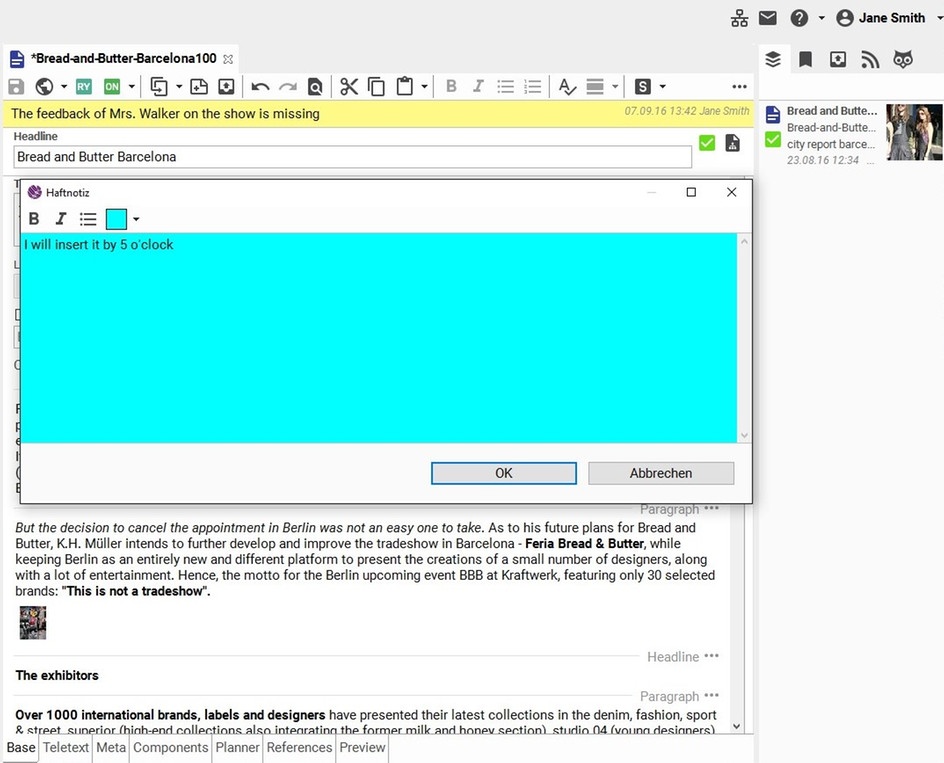Open the mail envelope icon

pos(768,18)
